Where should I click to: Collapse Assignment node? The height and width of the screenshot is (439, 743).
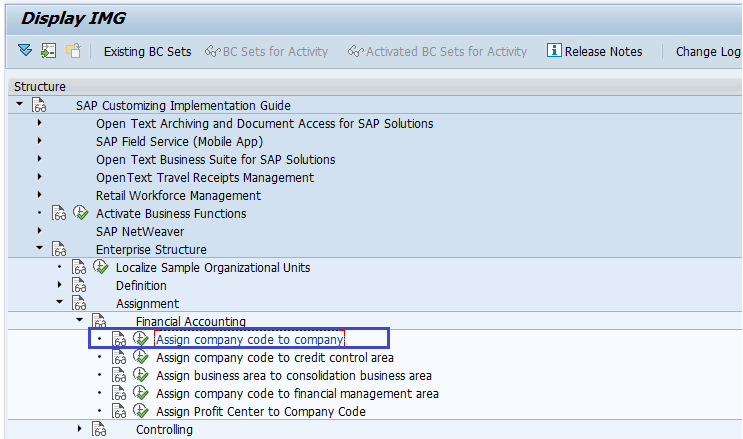59,302
